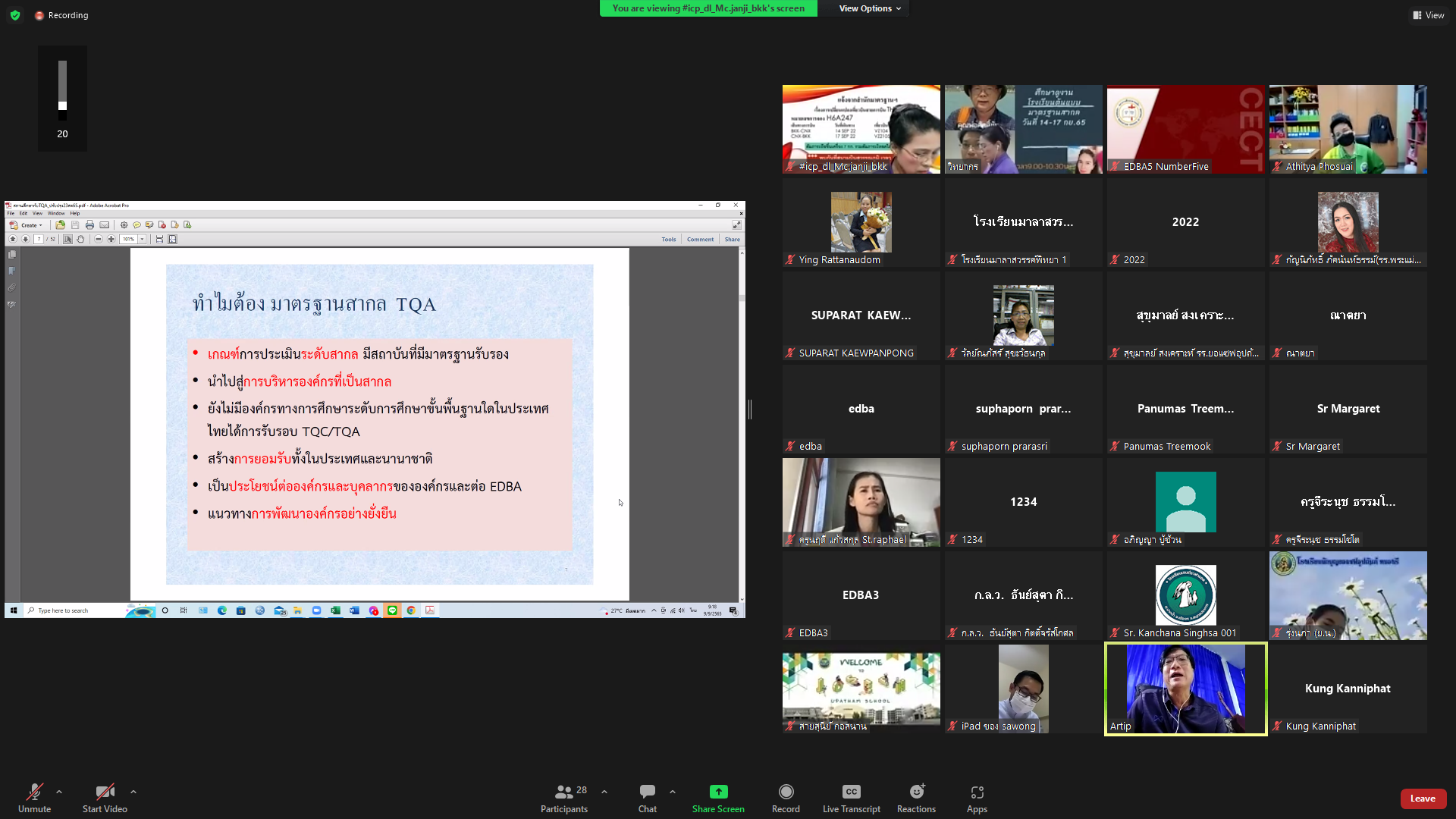Unmute the microphone
The height and width of the screenshot is (819, 1456).
(35, 799)
